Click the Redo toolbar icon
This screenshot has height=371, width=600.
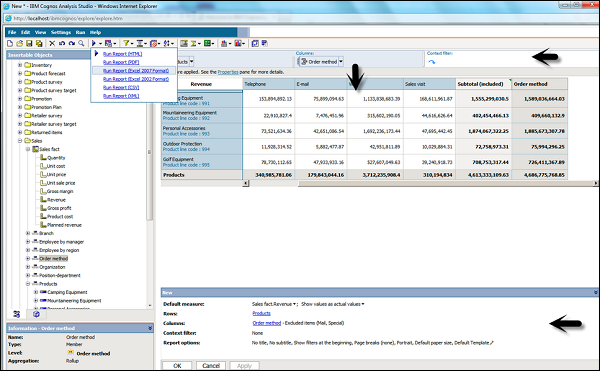(72, 44)
